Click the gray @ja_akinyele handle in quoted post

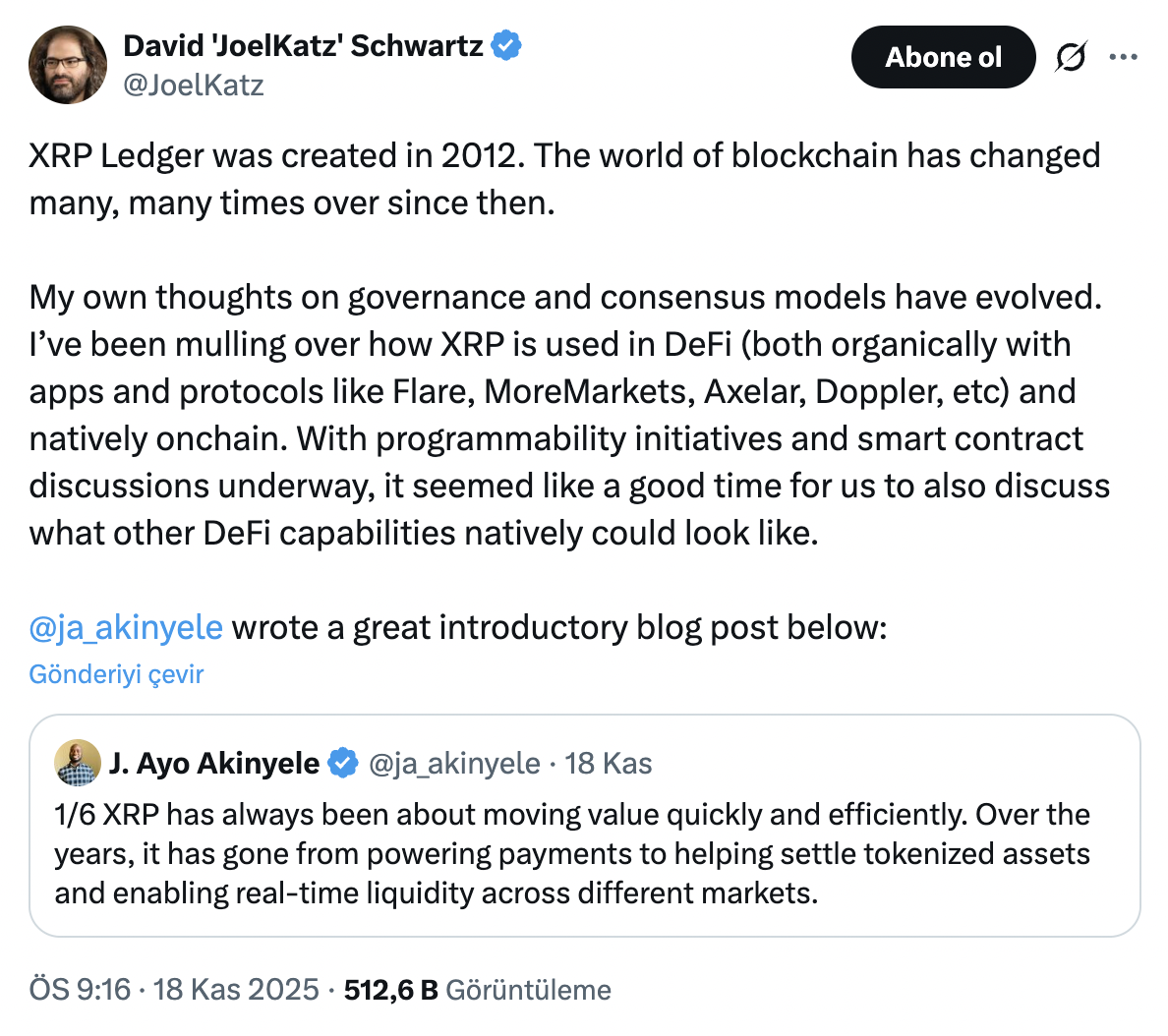(x=454, y=763)
